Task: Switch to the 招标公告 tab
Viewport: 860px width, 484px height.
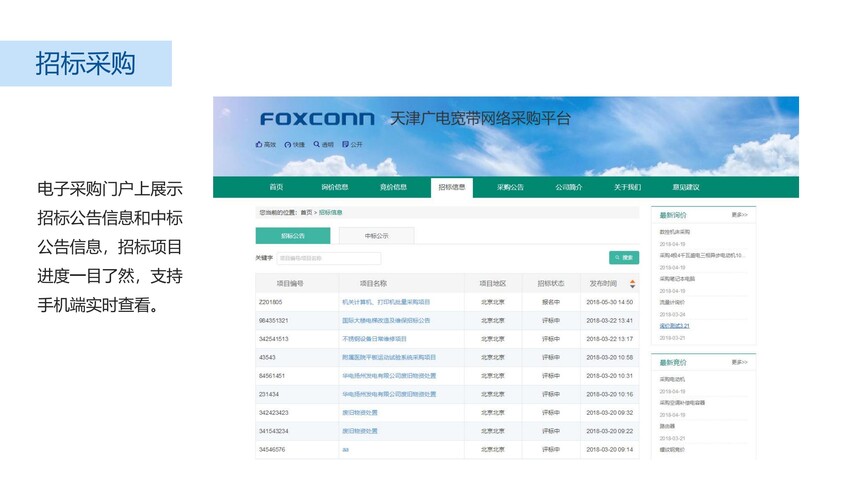Action: [x=293, y=235]
